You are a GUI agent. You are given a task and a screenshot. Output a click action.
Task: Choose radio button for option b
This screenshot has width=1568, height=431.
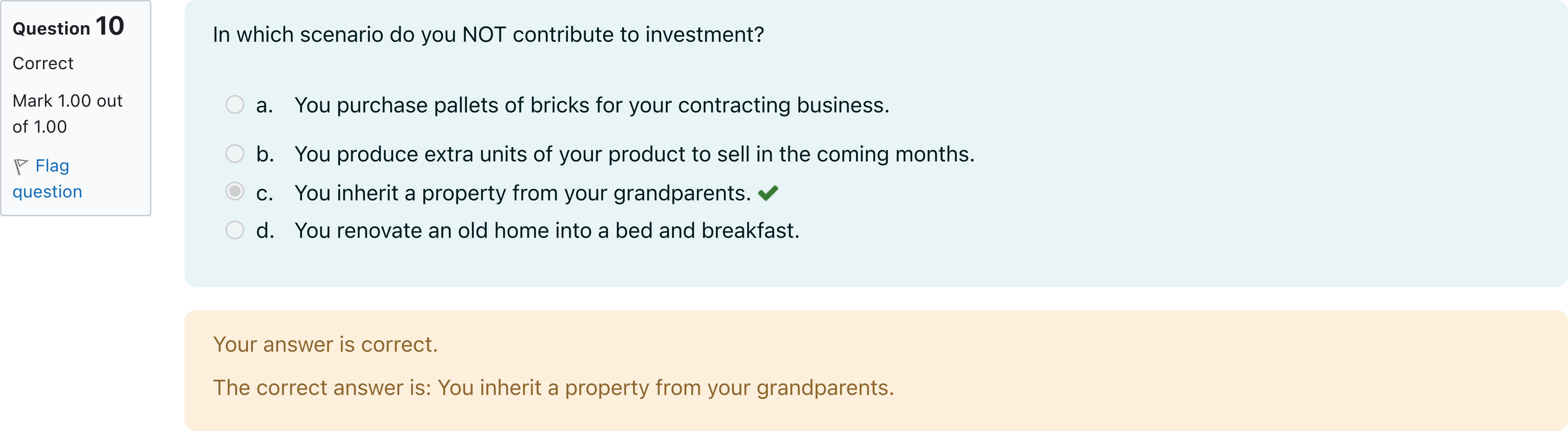tap(234, 154)
